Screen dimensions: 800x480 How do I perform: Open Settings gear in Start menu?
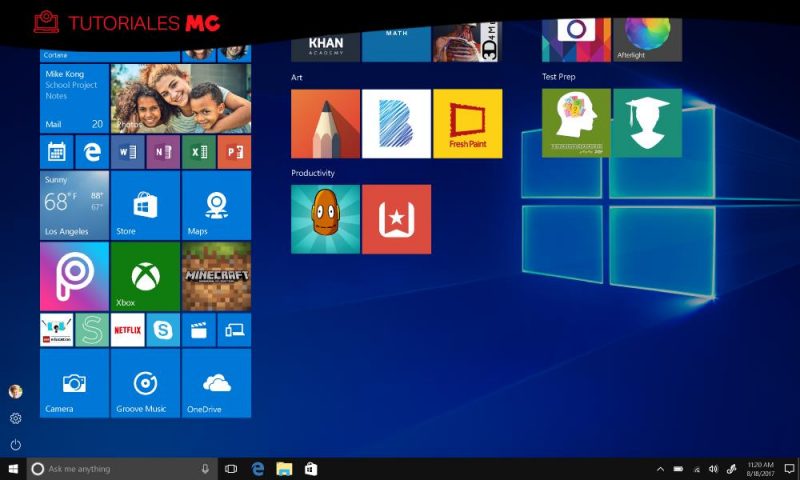click(15, 418)
